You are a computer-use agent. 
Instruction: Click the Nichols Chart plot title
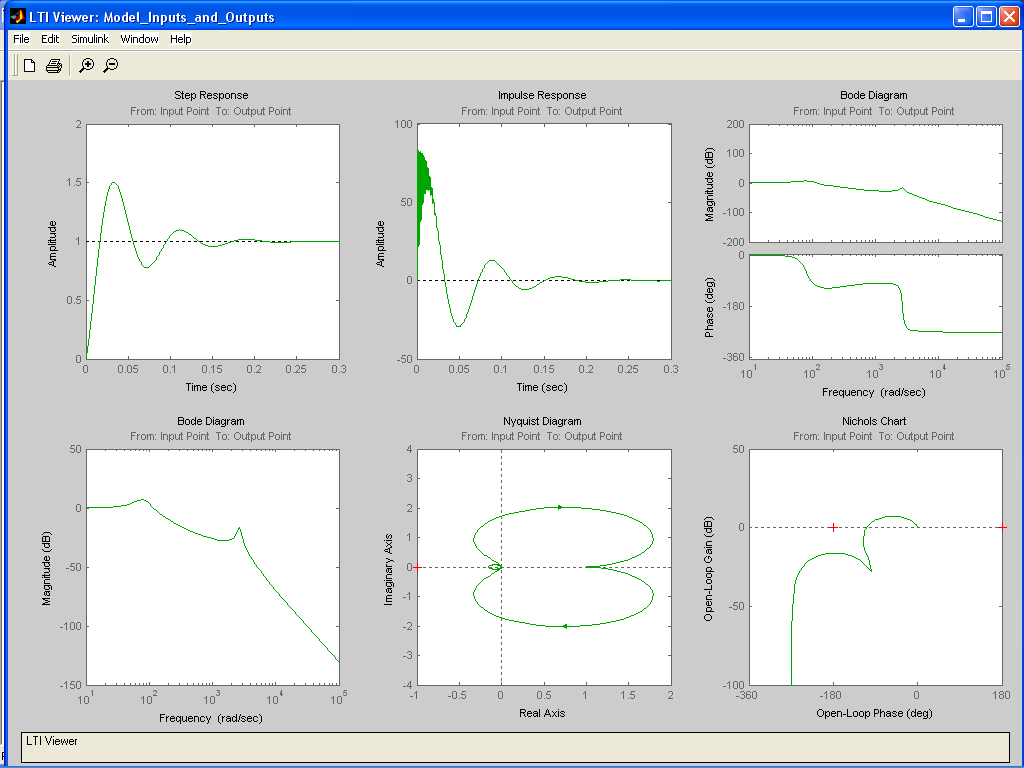(x=874, y=421)
